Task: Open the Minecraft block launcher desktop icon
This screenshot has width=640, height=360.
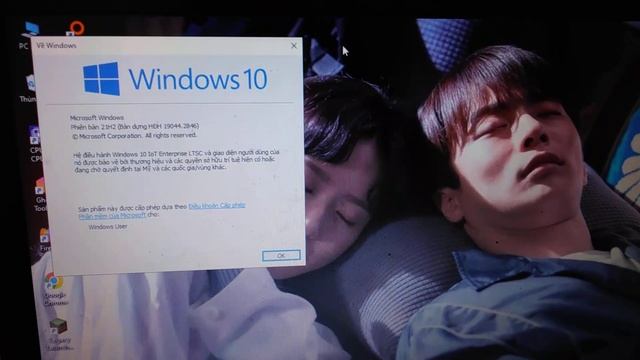Action: tap(59, 334)
